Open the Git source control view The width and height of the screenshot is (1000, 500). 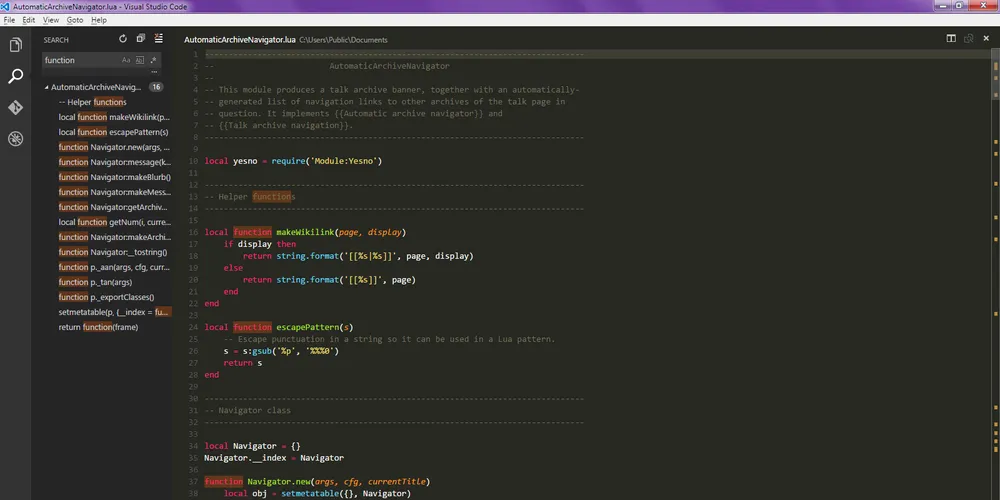click(x=15, y=107)
